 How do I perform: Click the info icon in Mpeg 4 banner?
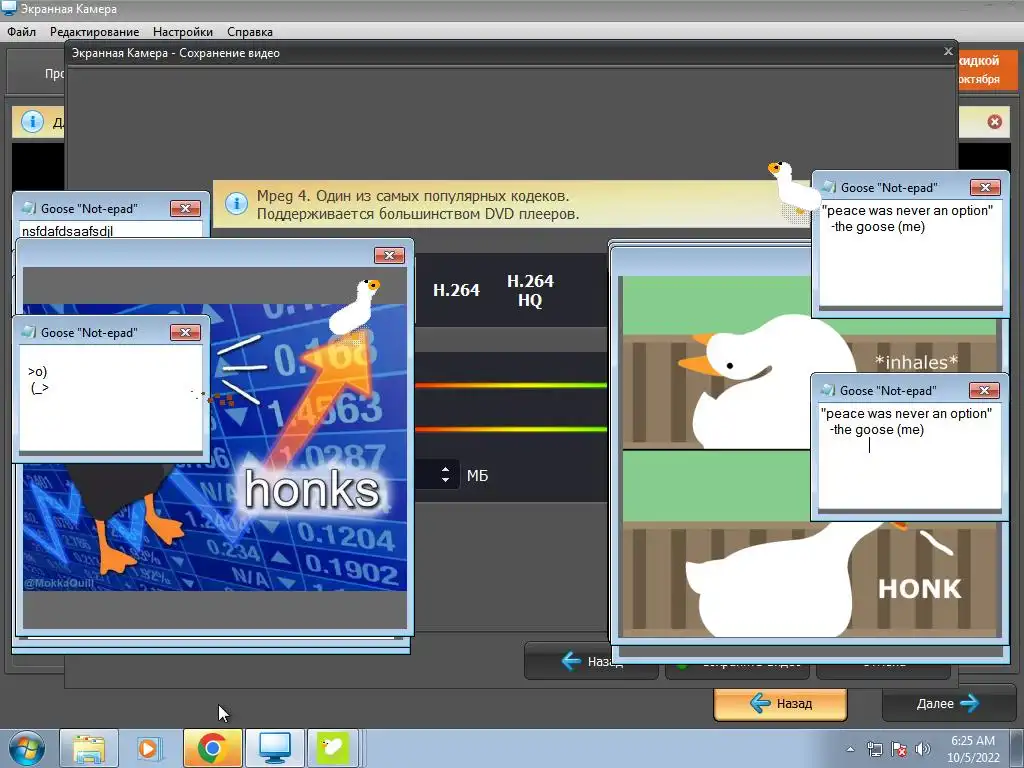click(x=236, y=204)
